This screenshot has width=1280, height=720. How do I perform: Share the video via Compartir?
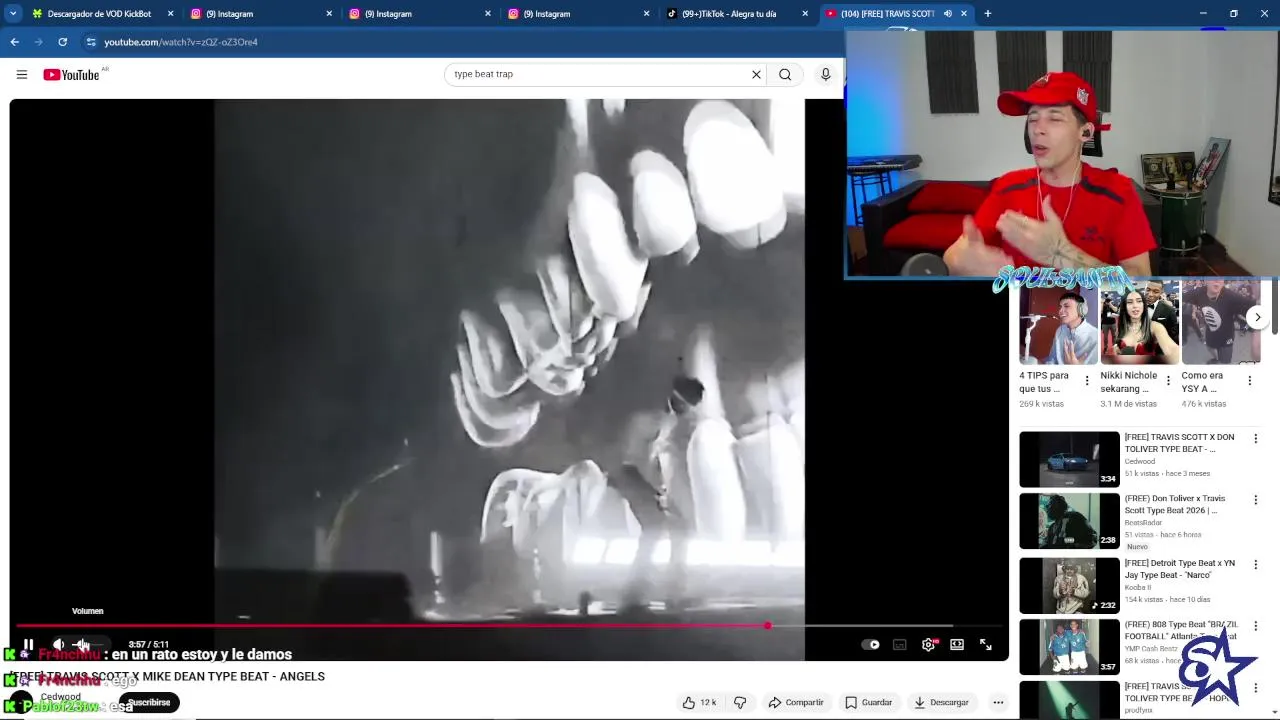click(x=796, y=703)
